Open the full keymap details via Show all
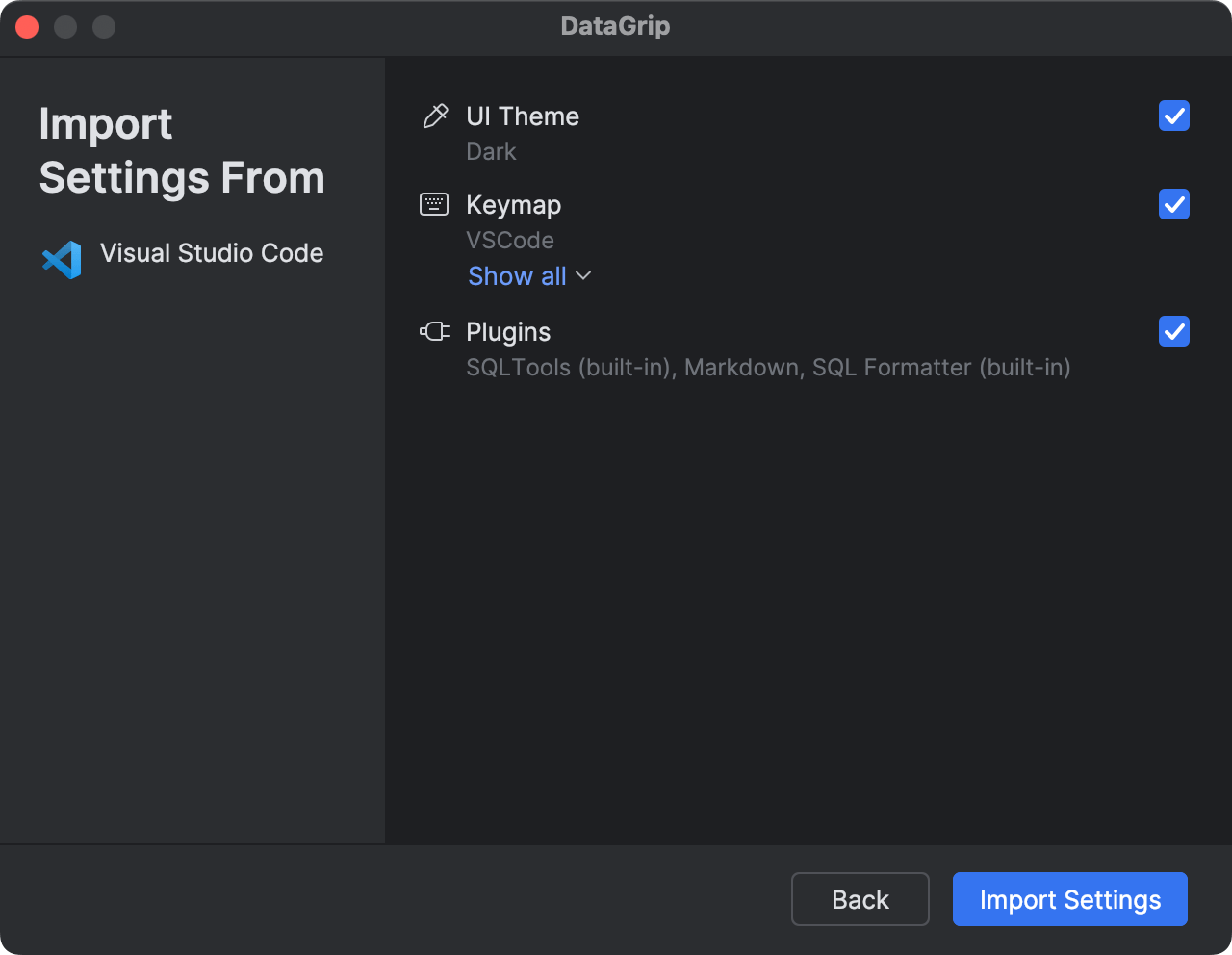This screenshot has width=1232, height=955. point(517,276)
